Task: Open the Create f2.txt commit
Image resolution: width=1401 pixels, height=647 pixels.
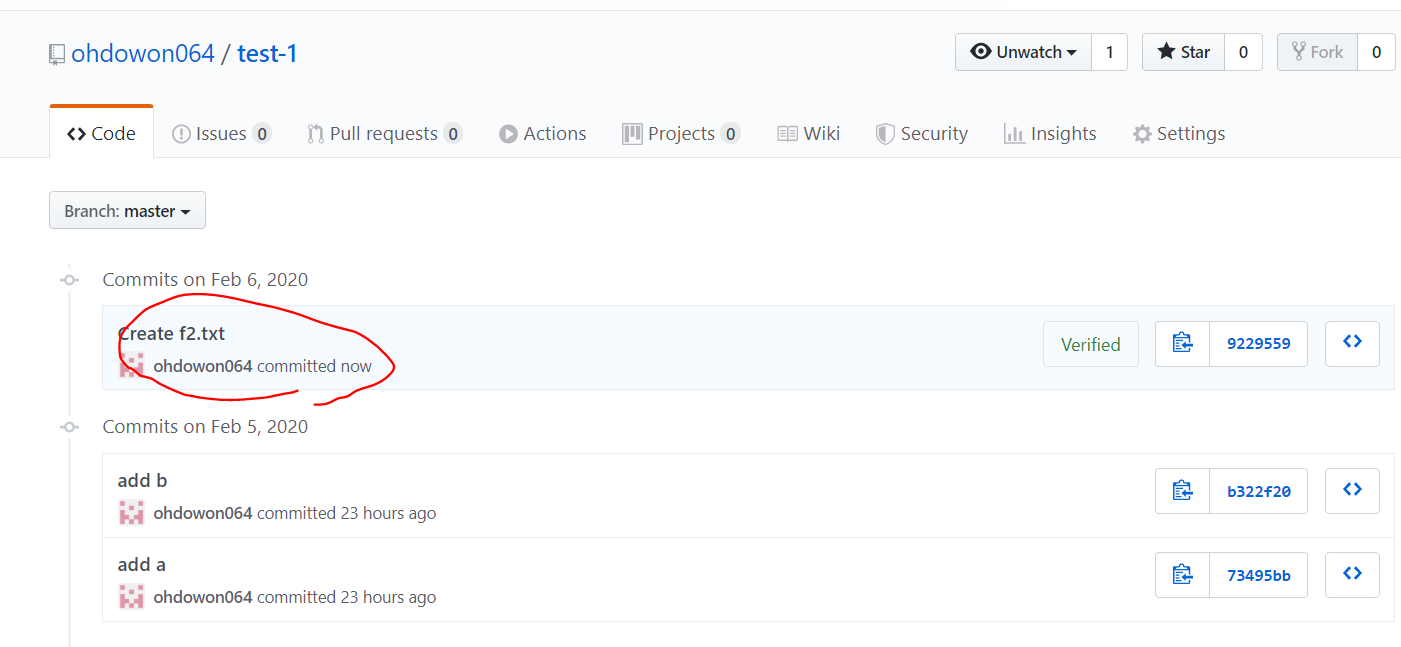Action: tap(172, 333)
